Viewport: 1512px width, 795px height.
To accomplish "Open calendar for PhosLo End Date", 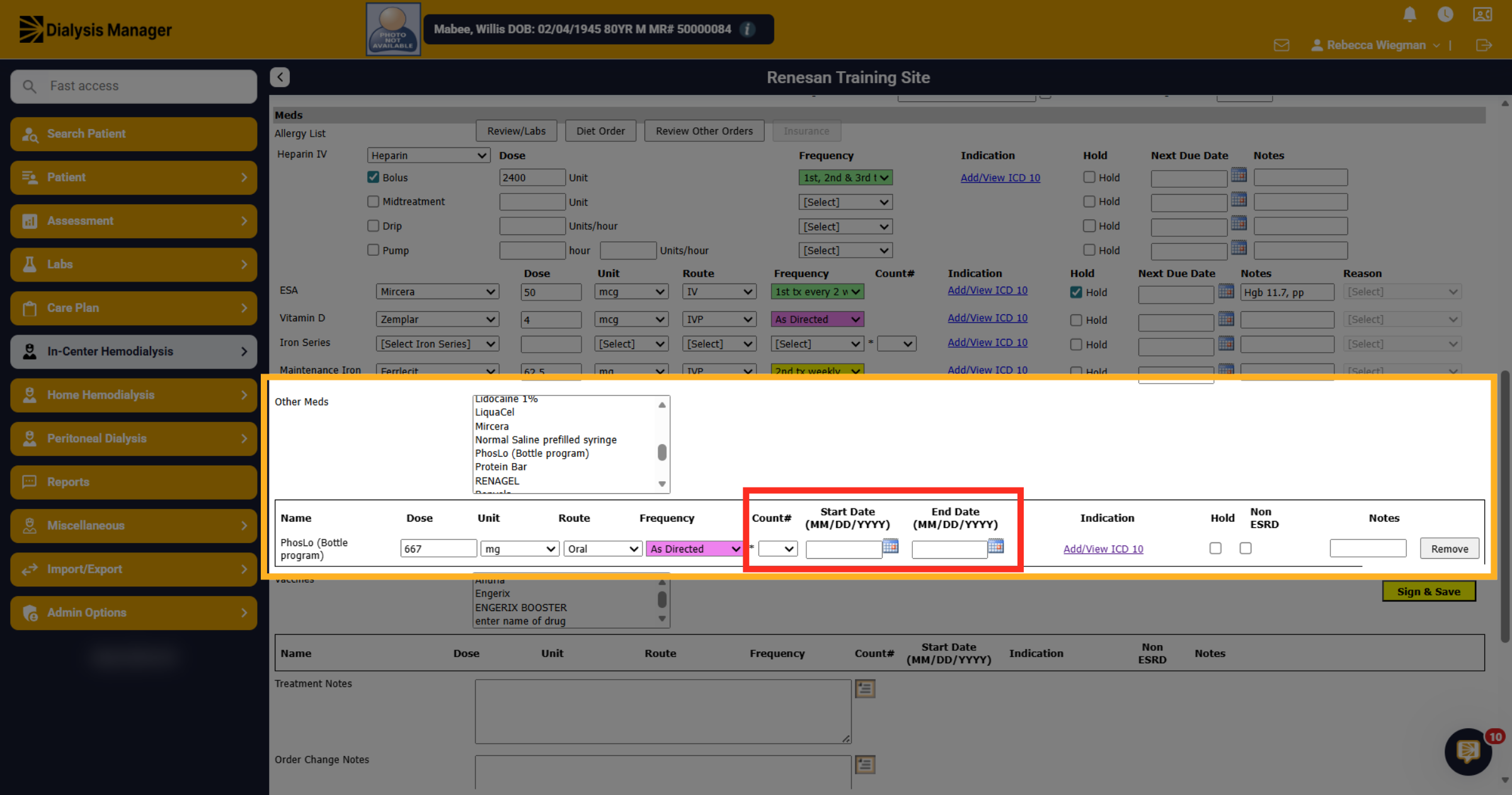I will (x=995, y=546).
